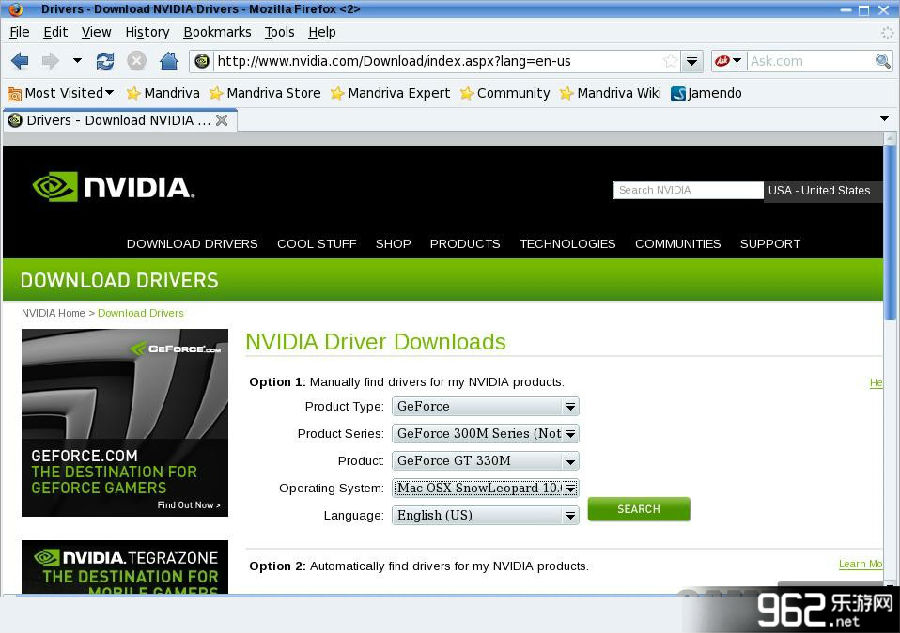This screenshot has width=900, height=633.
Task: Open the GeForce.com gamers banner
Action: [125, 423]
